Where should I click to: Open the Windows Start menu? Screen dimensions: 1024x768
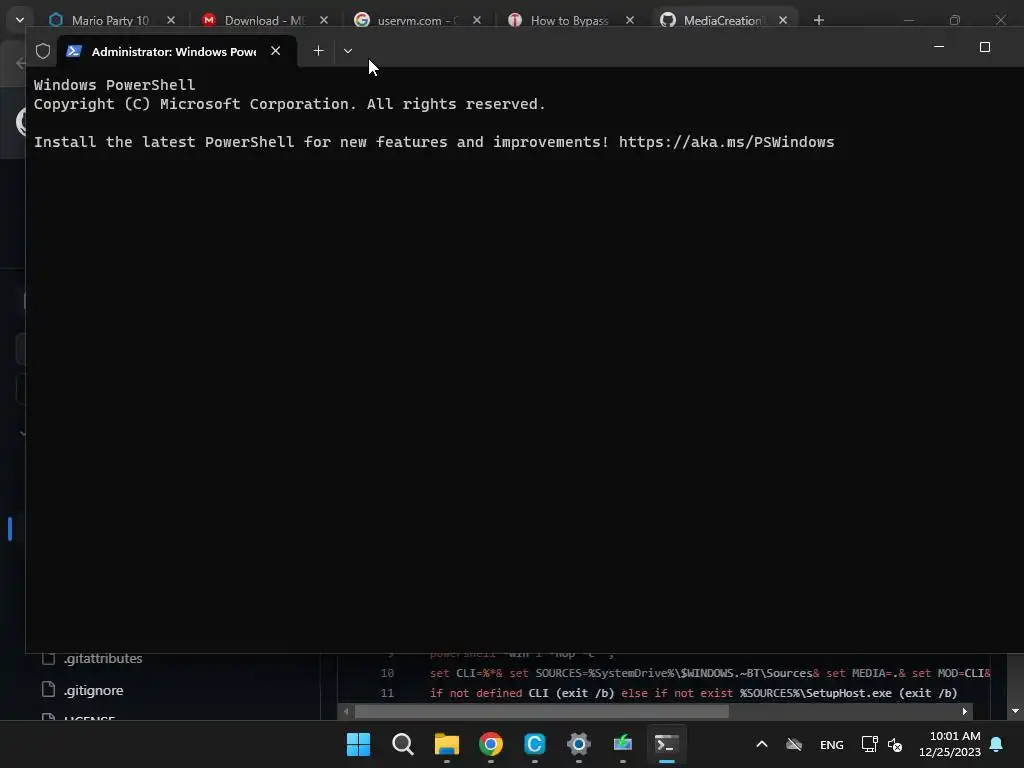coord(359,744)
